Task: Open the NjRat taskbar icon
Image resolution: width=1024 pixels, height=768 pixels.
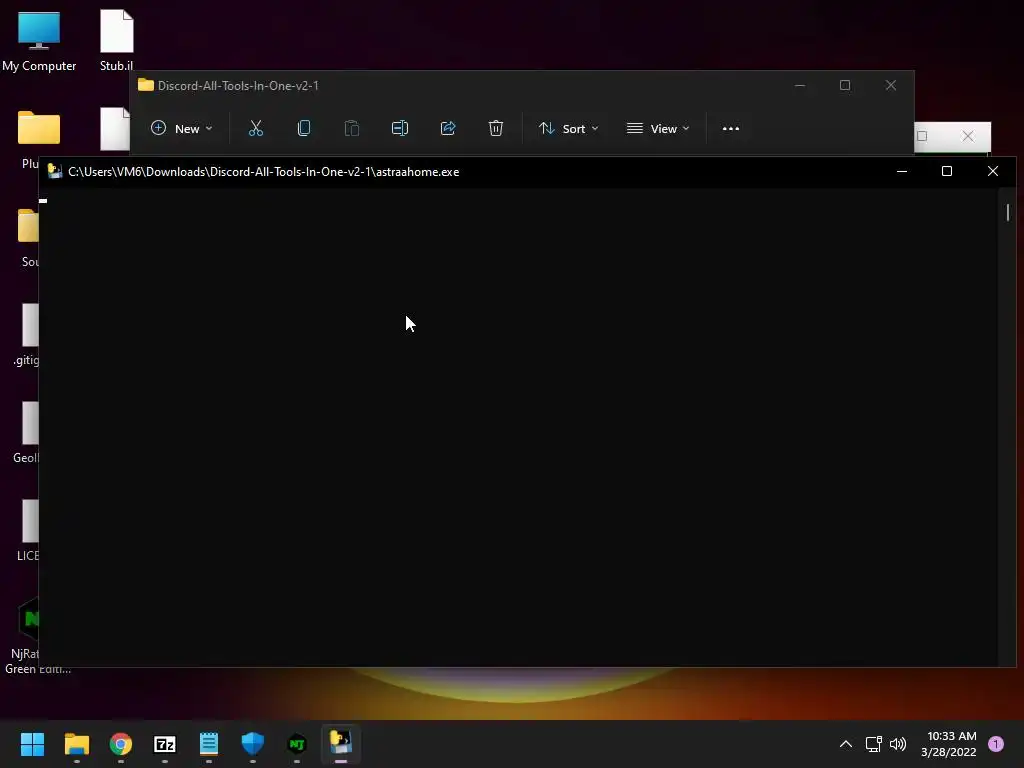Action: point(297,744)
